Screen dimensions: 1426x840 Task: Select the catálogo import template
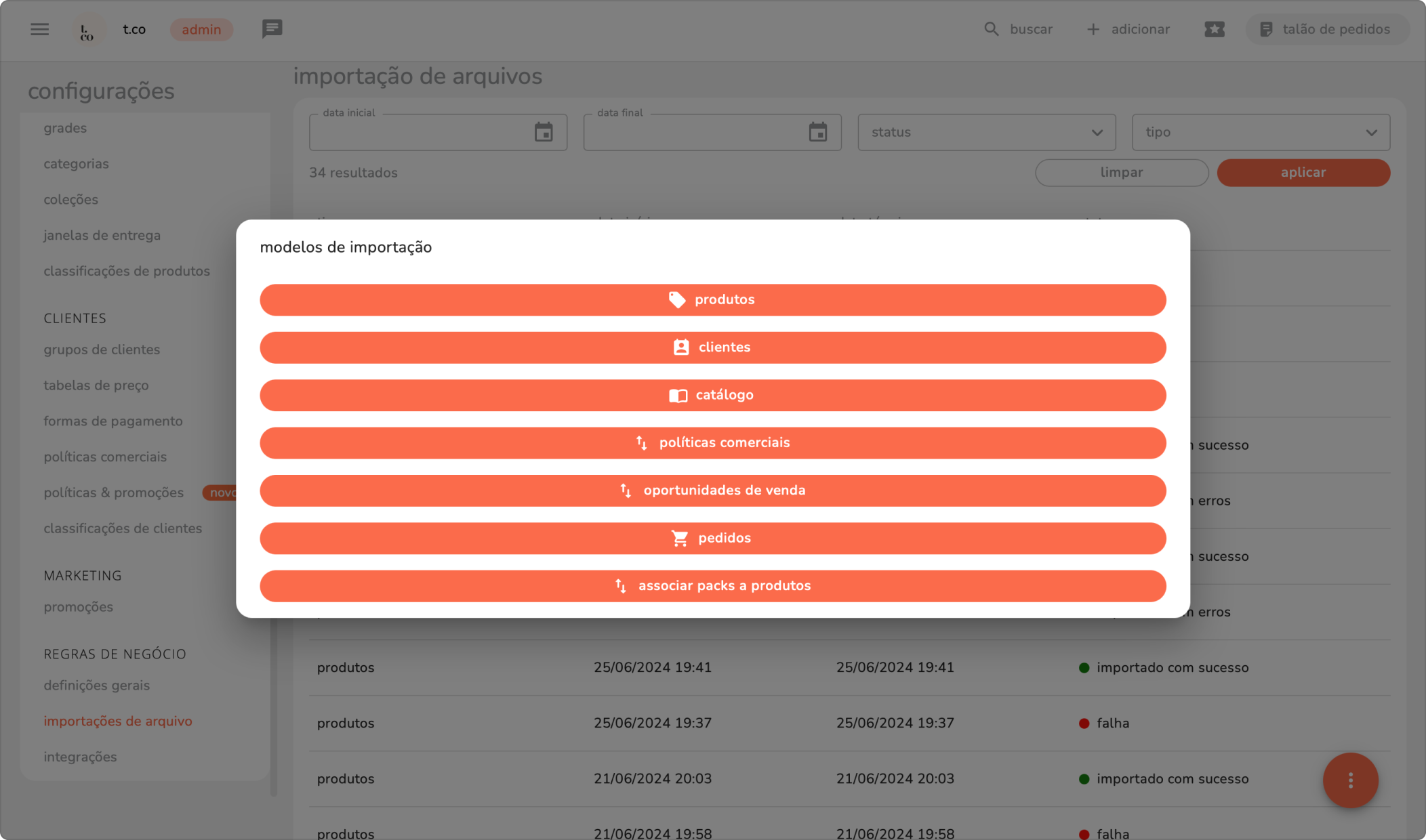pyautogui.click(x=712, y=395)
